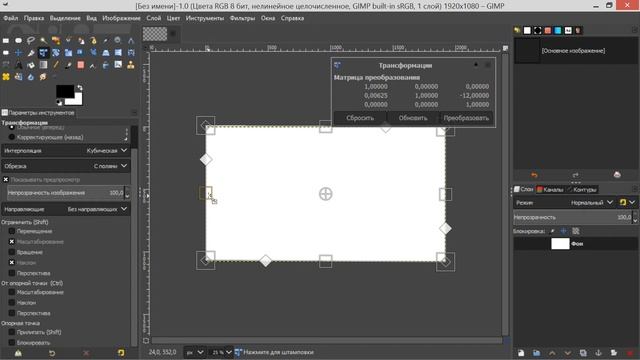Delete the layer with red icon
Screen dimensions: 640x360
tap(629, 353)
